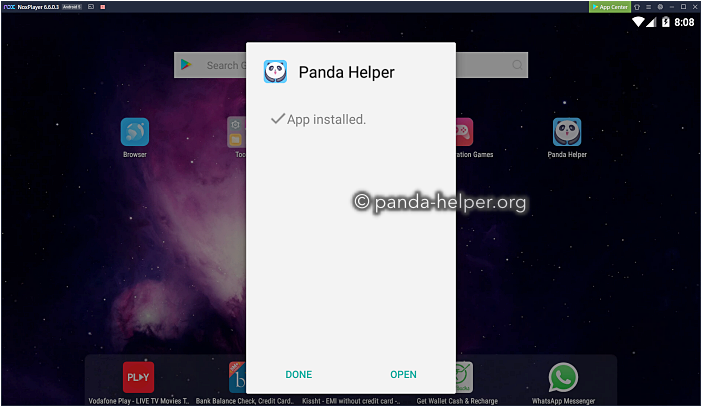Screen dimensions: 701x407
Task: Tap OPEN to launch Panda Helper
Action: coord(403,374)
